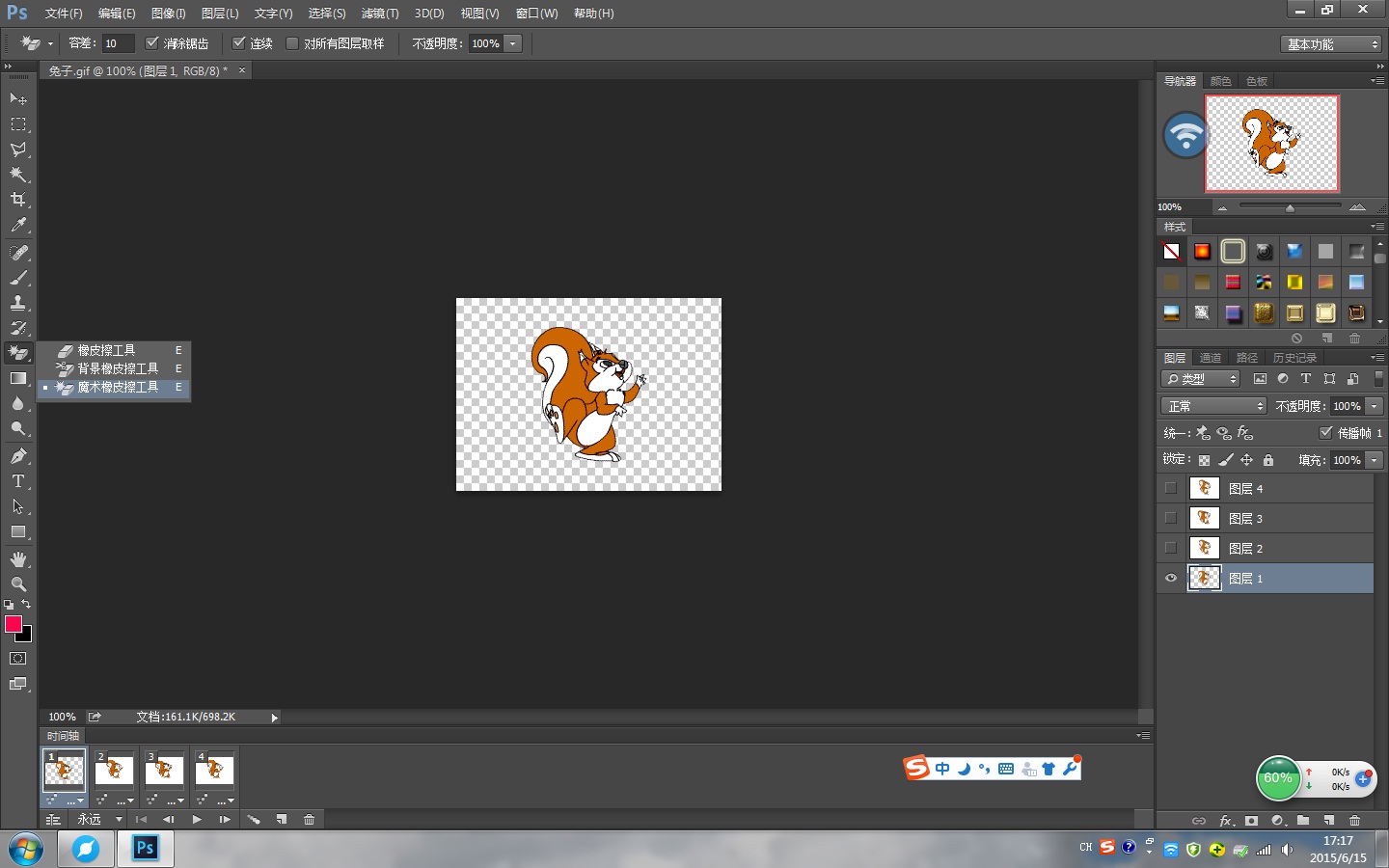Hide 图层 1 using its eye icon
The image size is (1389, 868).
coord(1171,578)
